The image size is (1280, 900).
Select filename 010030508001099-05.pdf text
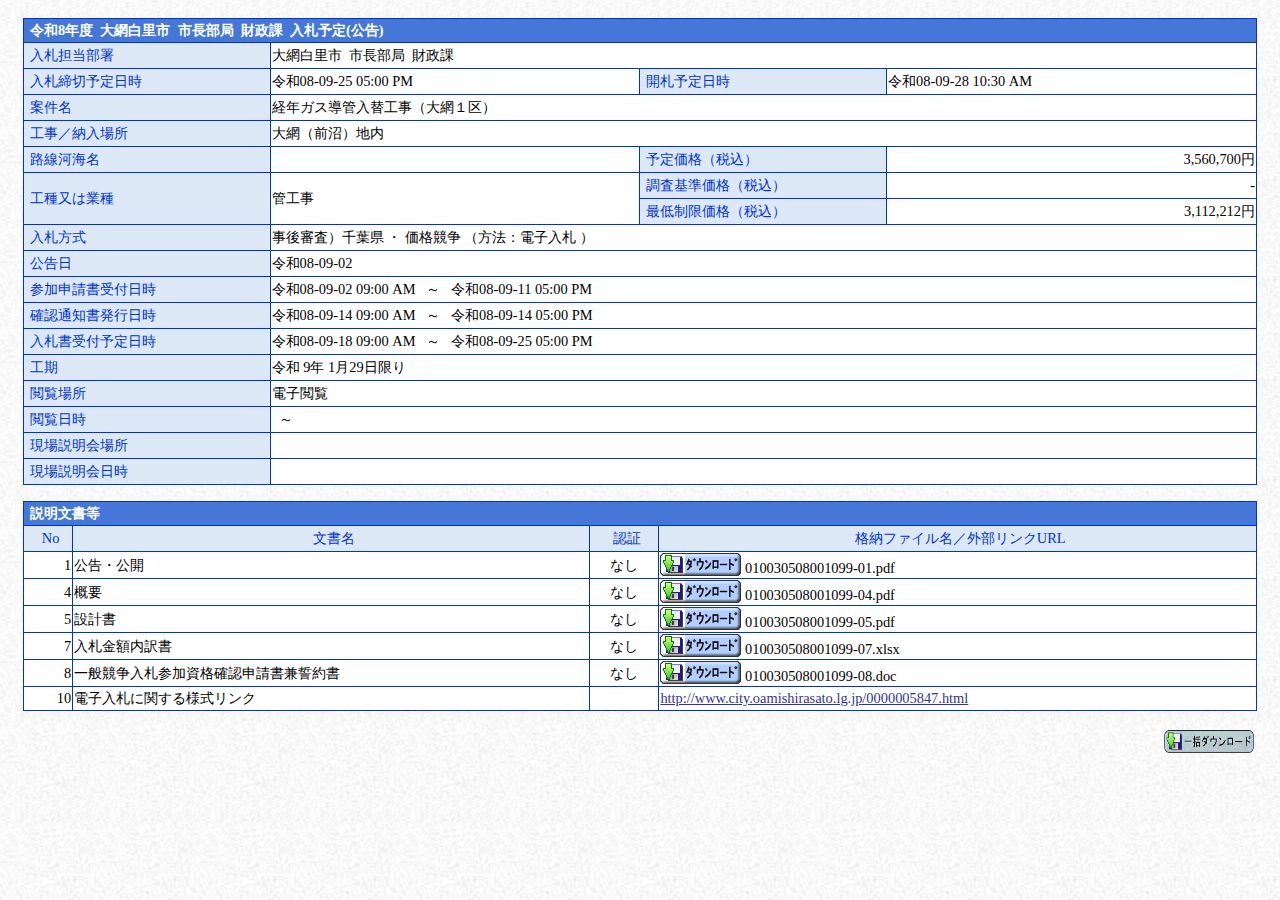pyautogui.click(x=820, y=622)
